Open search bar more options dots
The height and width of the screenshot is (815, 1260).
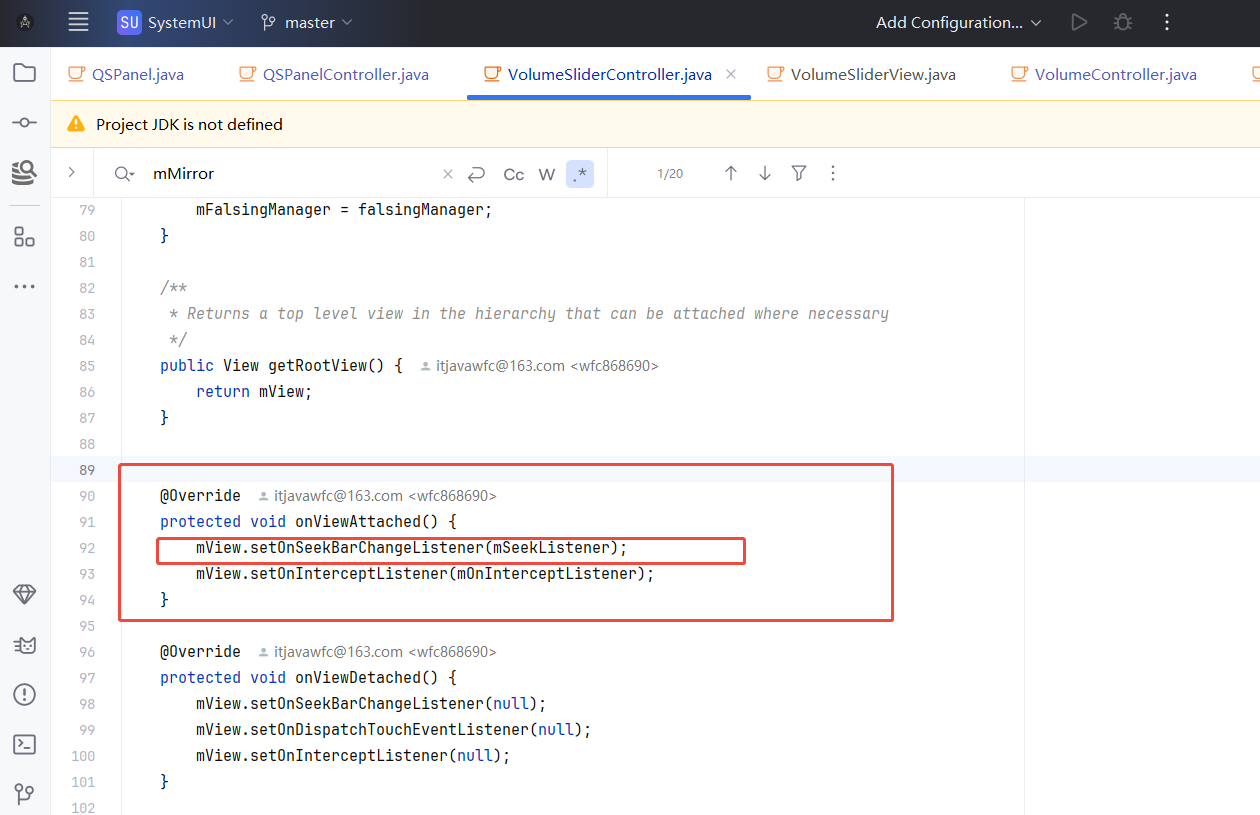click(833, 173)
